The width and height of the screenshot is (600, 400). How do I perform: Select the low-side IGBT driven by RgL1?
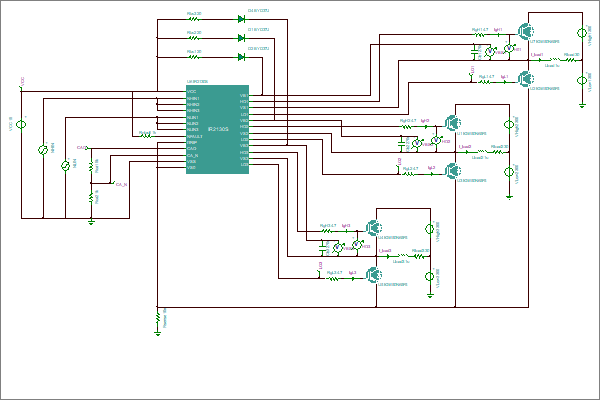526,79
